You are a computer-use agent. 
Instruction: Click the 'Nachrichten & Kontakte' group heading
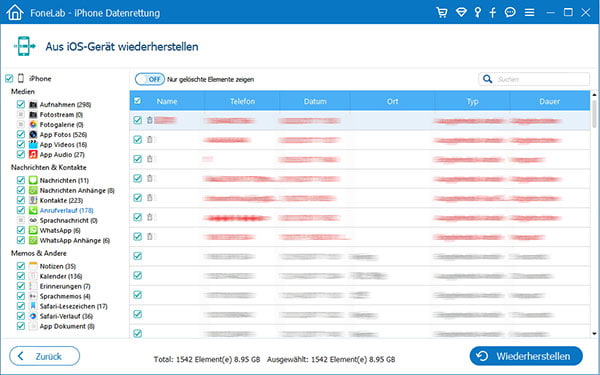click(x=49, y=167)
